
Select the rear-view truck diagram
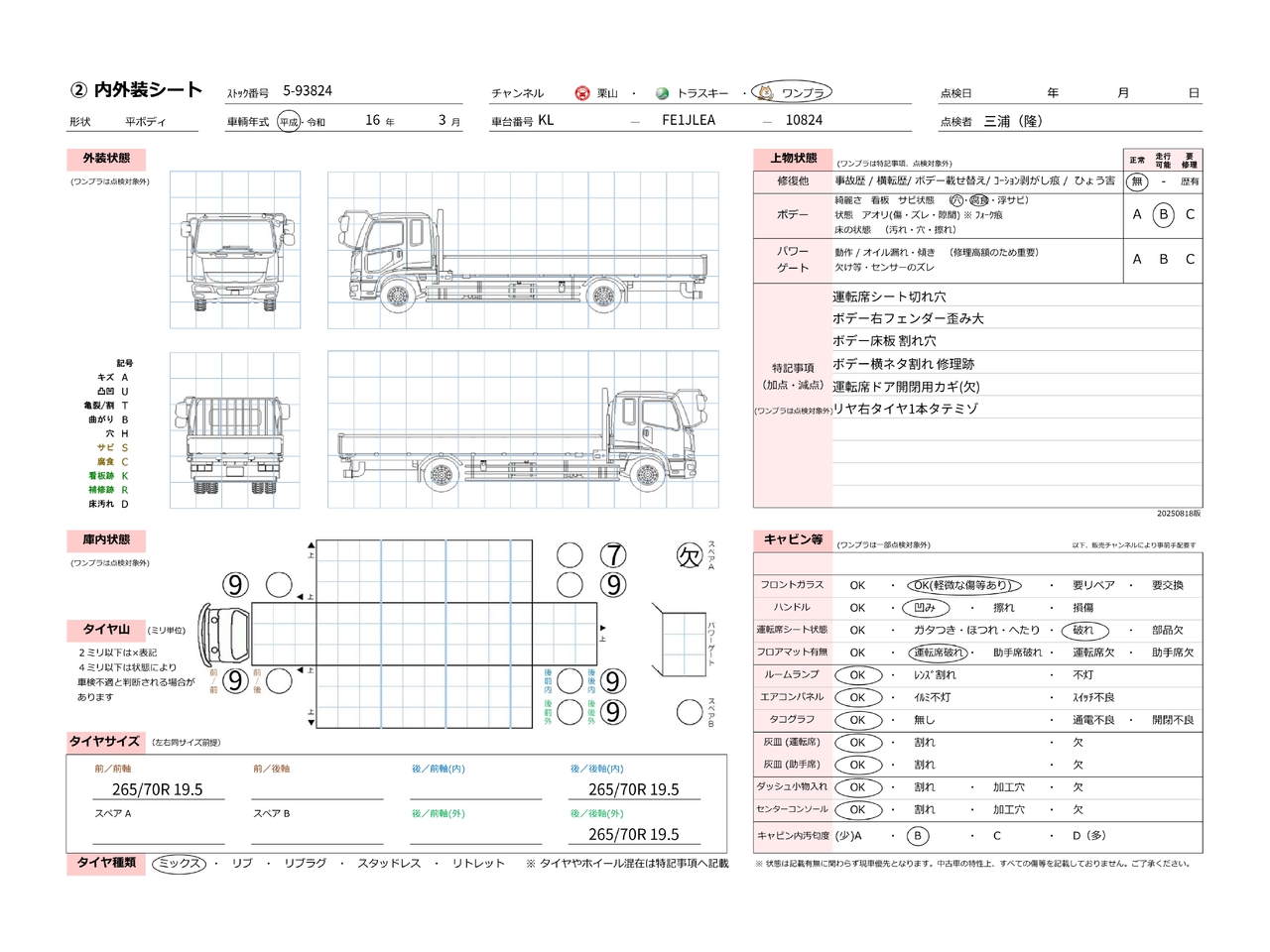click(235, 430)
